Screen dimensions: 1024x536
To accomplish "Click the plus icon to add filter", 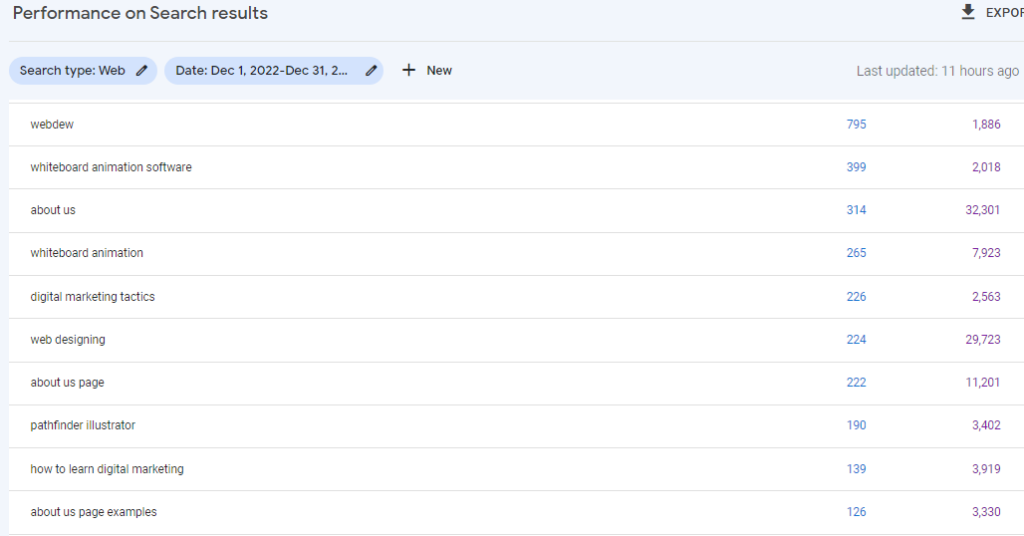I will [408, 71].
